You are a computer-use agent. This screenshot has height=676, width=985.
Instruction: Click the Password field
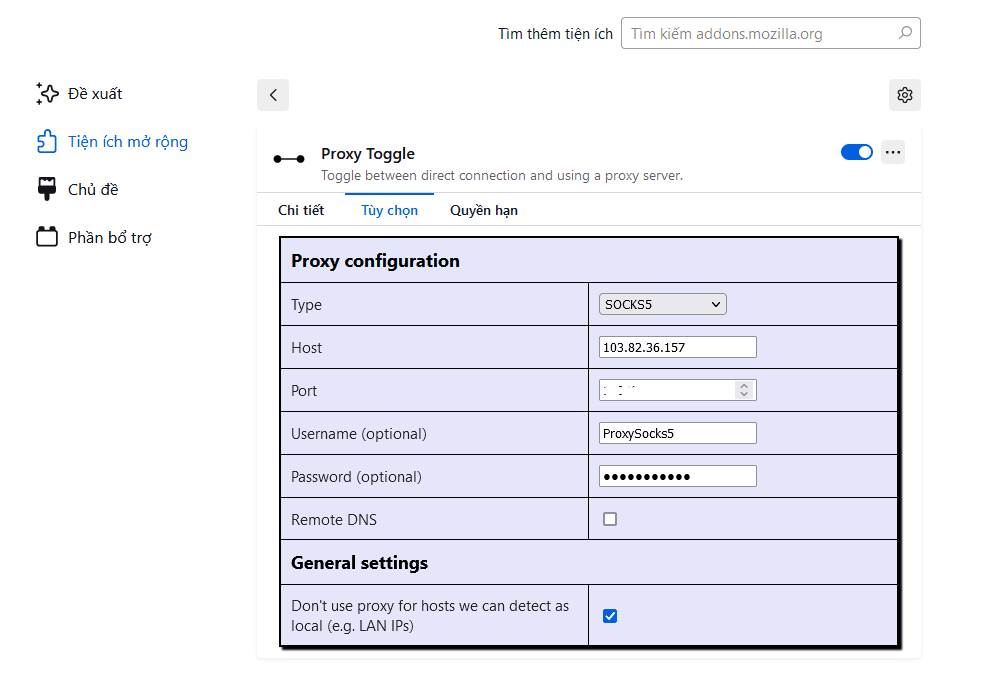click(x=678, y=476)
